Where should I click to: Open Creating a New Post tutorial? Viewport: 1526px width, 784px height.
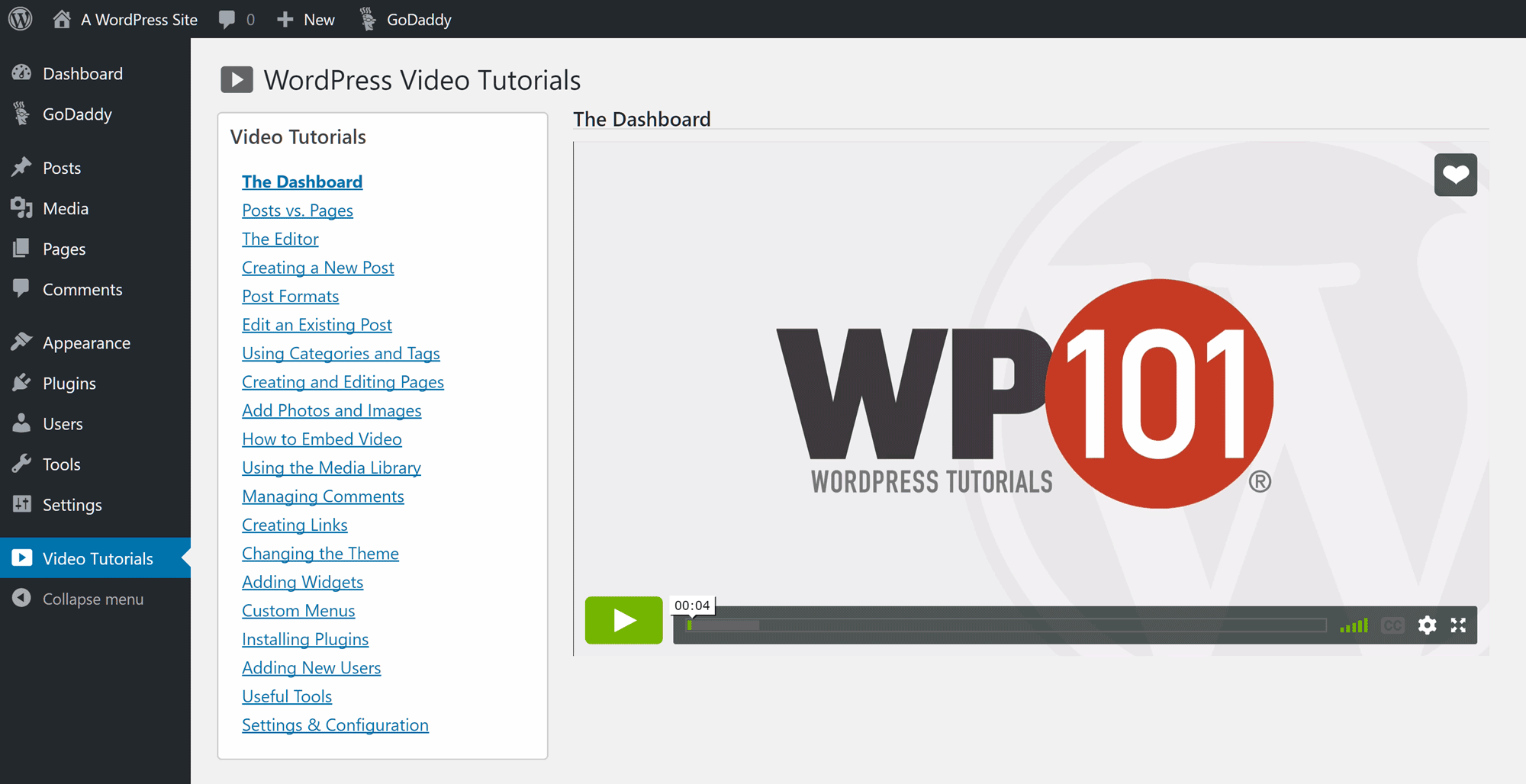[318, 268]
